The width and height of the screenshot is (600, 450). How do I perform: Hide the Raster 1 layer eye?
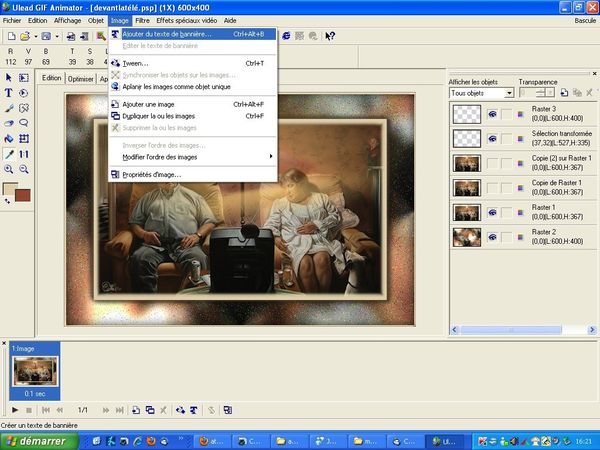(x=492, y=212)
